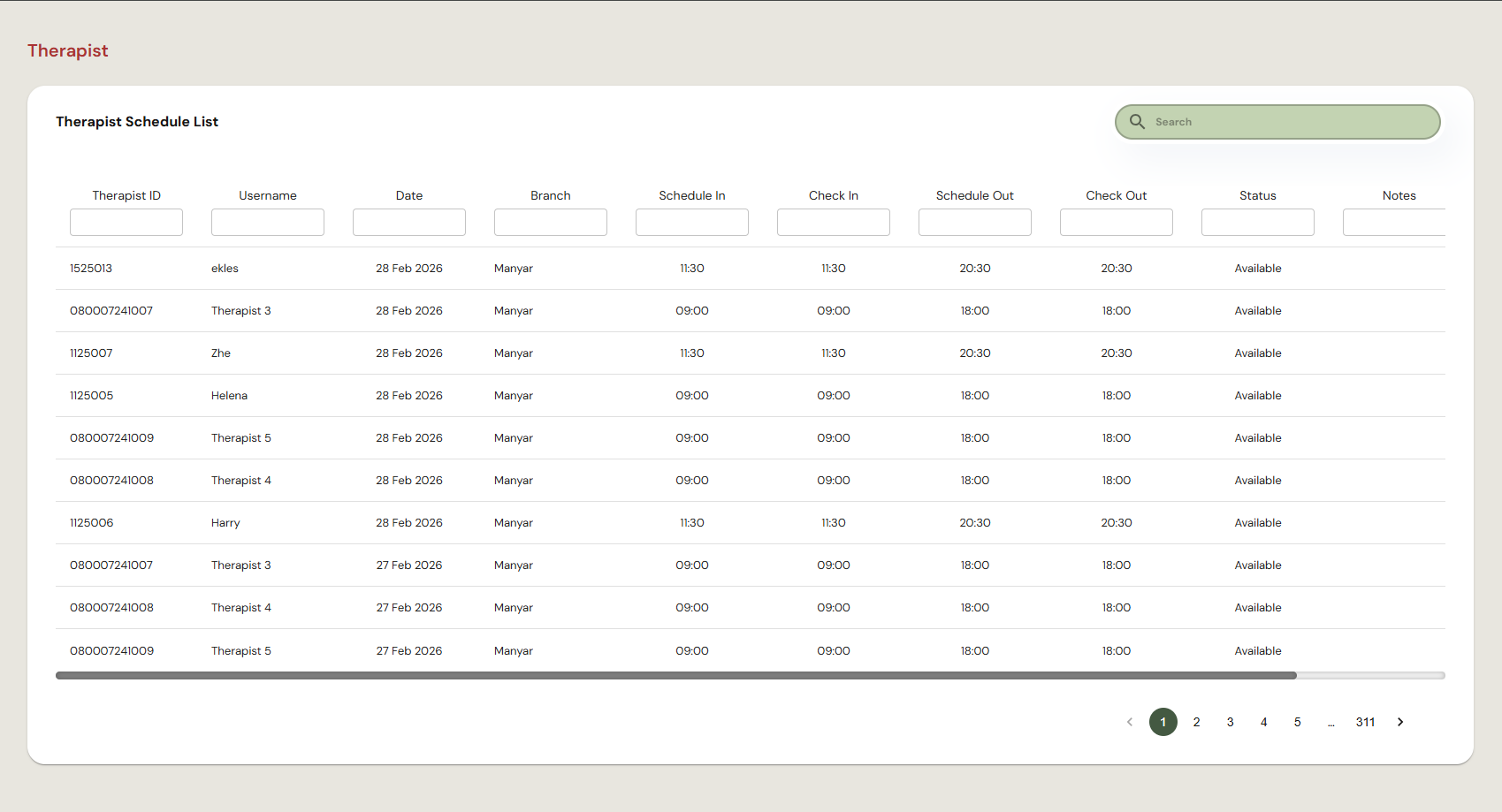Click Available status in Harry row

pos(1258,523)
